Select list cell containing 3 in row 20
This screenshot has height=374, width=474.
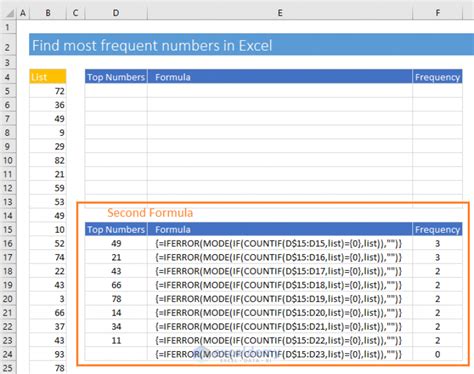coord(48,299)
